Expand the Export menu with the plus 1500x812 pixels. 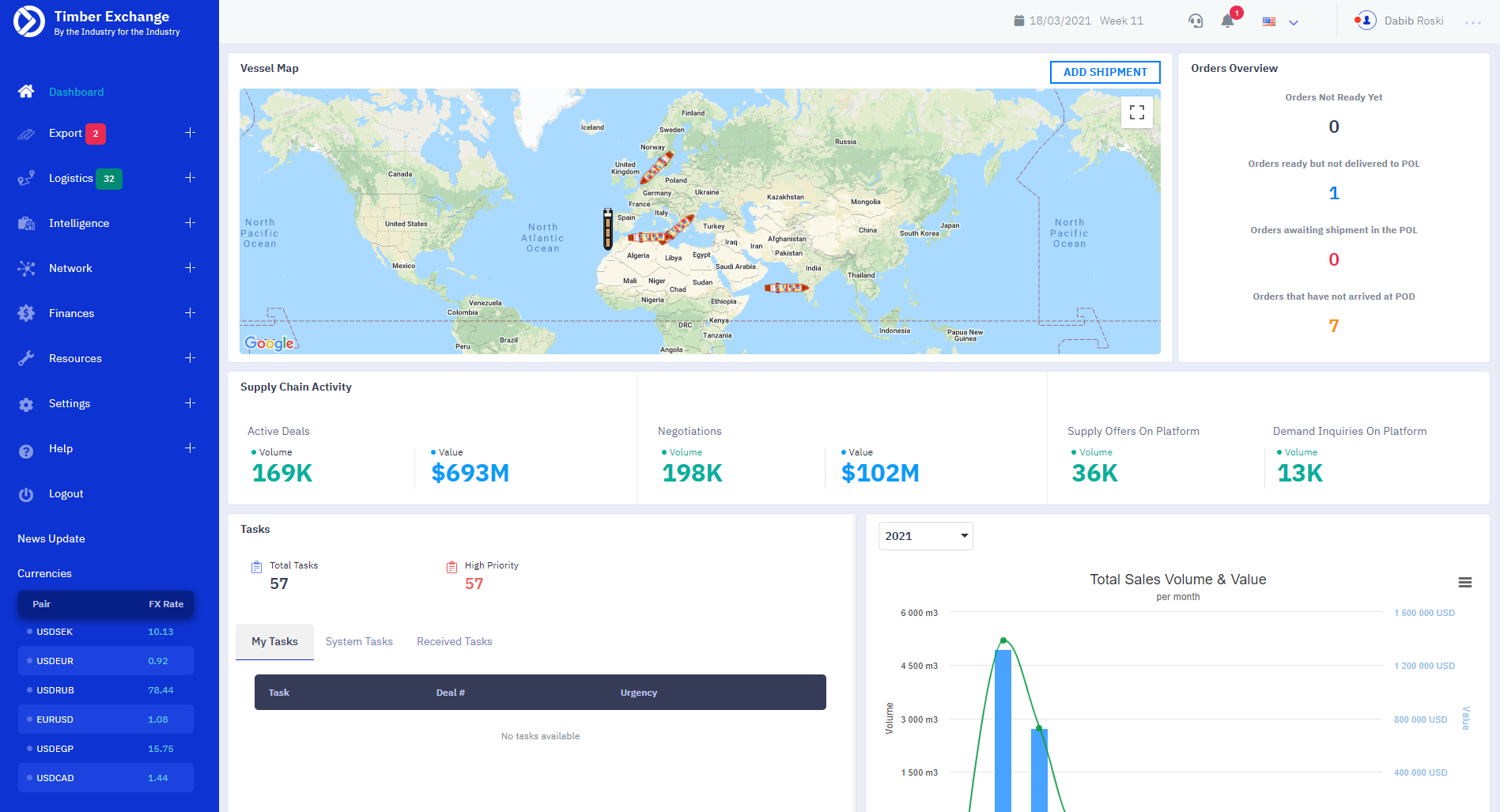[x=190, y=134]
